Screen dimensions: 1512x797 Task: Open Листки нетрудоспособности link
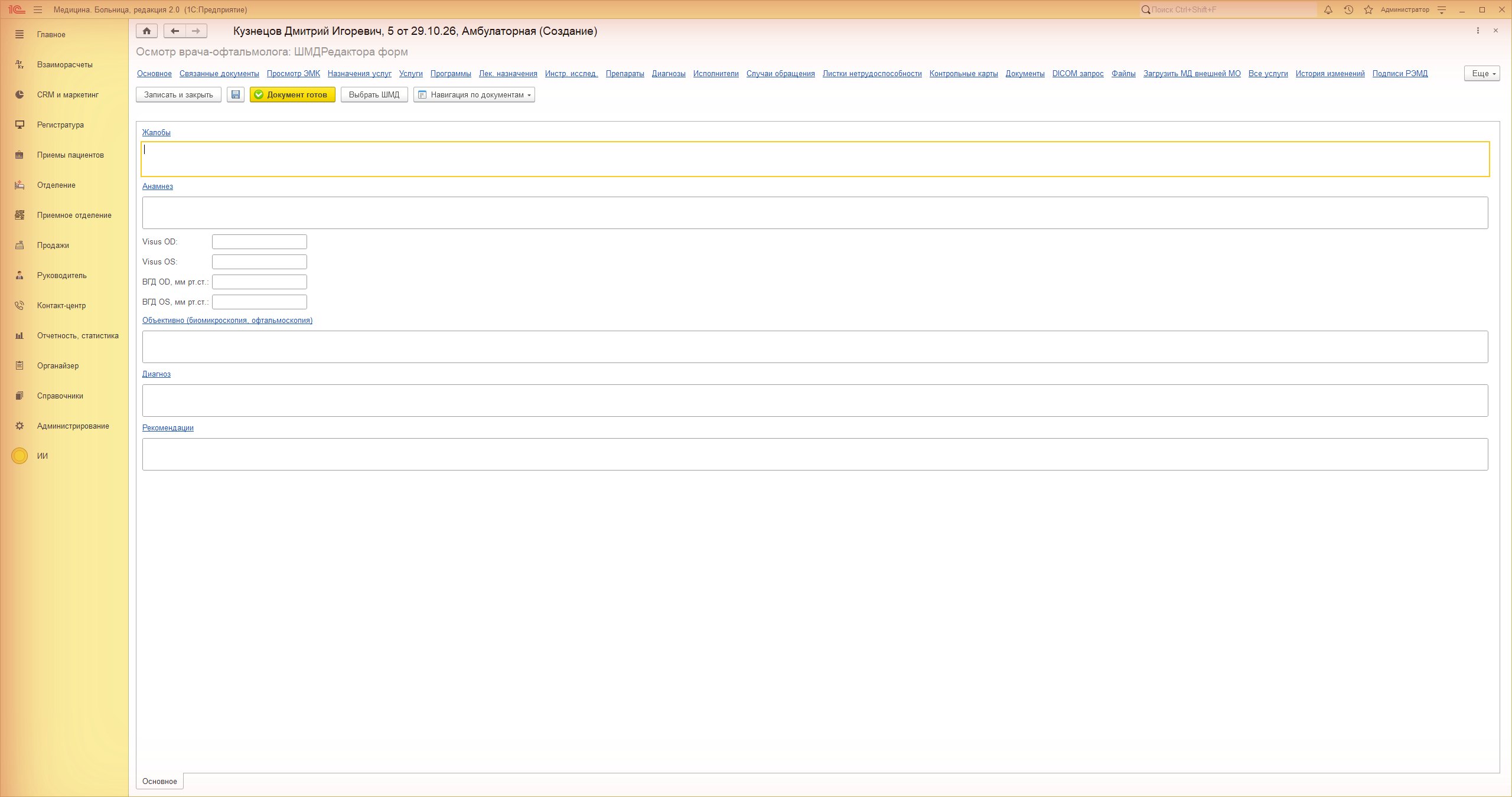pos(872,73)
